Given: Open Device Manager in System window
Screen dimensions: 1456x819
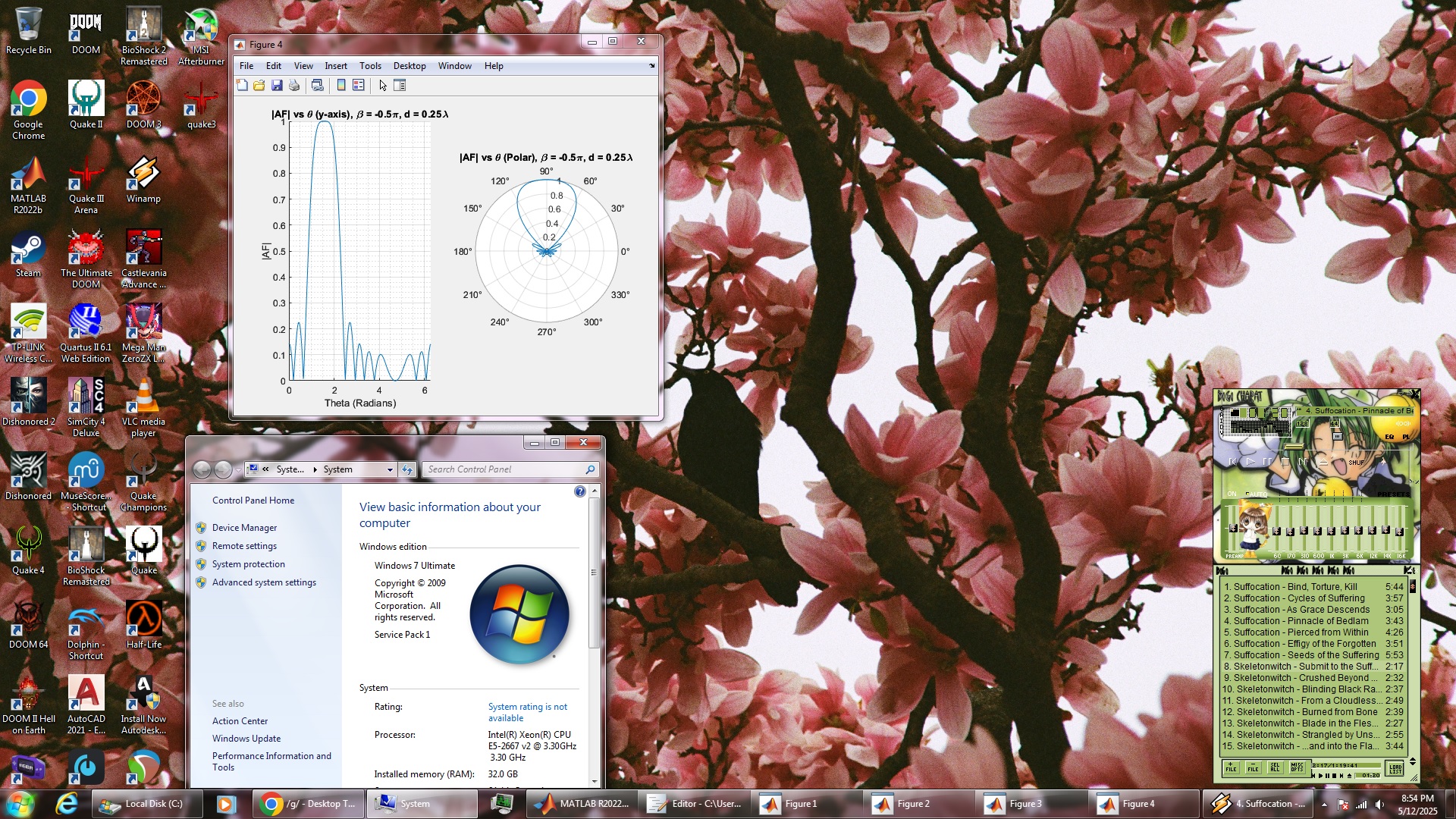Looking at the screenshot, I should tap(244, 528).
